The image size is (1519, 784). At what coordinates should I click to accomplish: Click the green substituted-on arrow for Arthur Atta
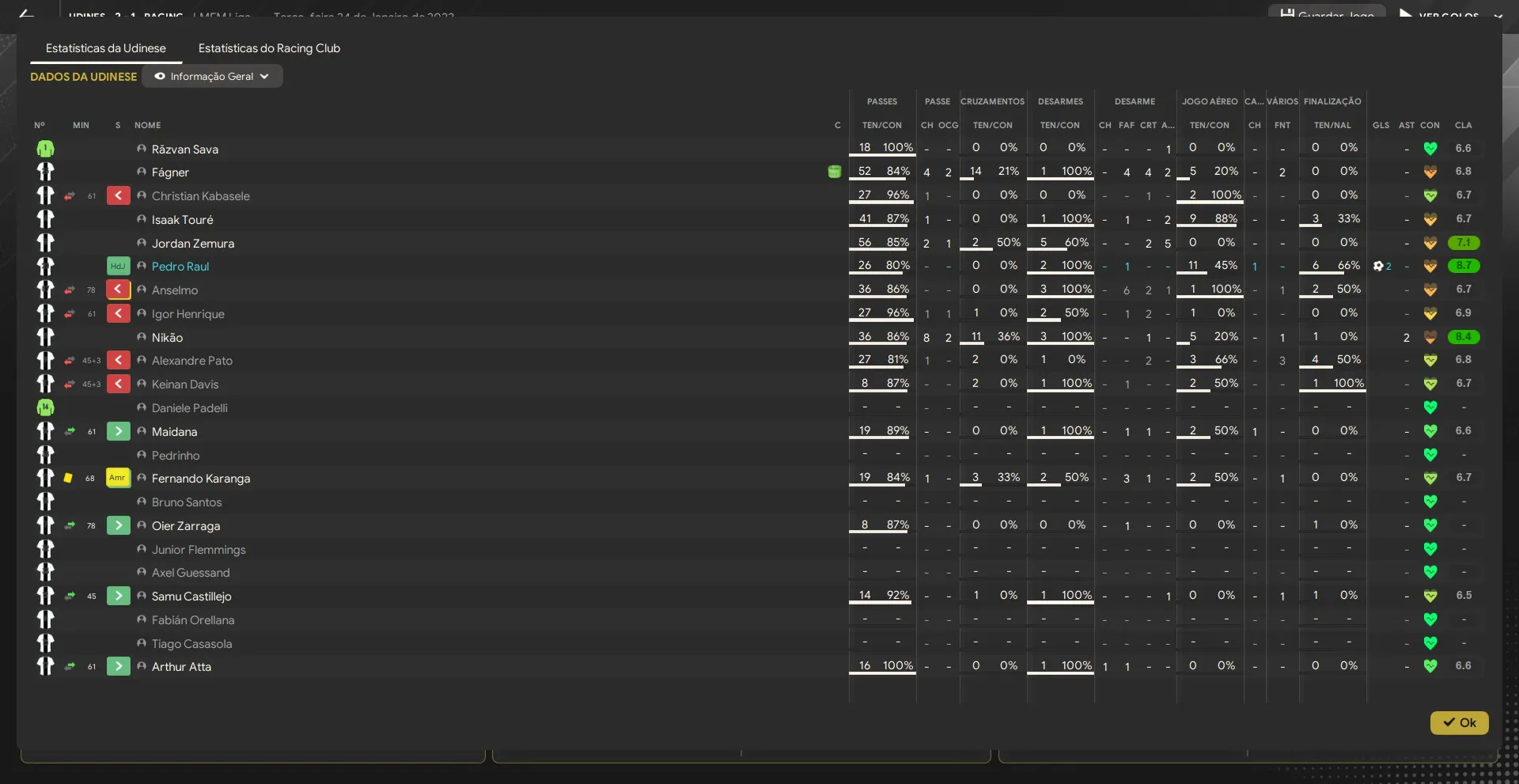tap(118, 667)
